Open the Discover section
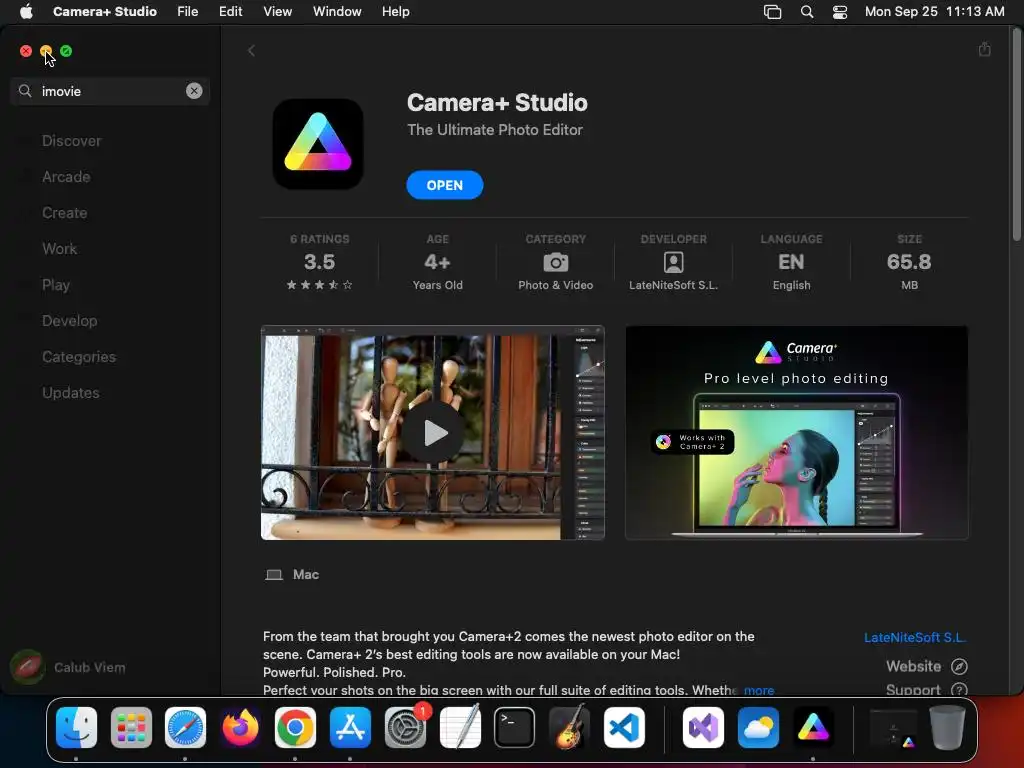The width and height of the screenshot is (1024, 768). pos(71,140)
